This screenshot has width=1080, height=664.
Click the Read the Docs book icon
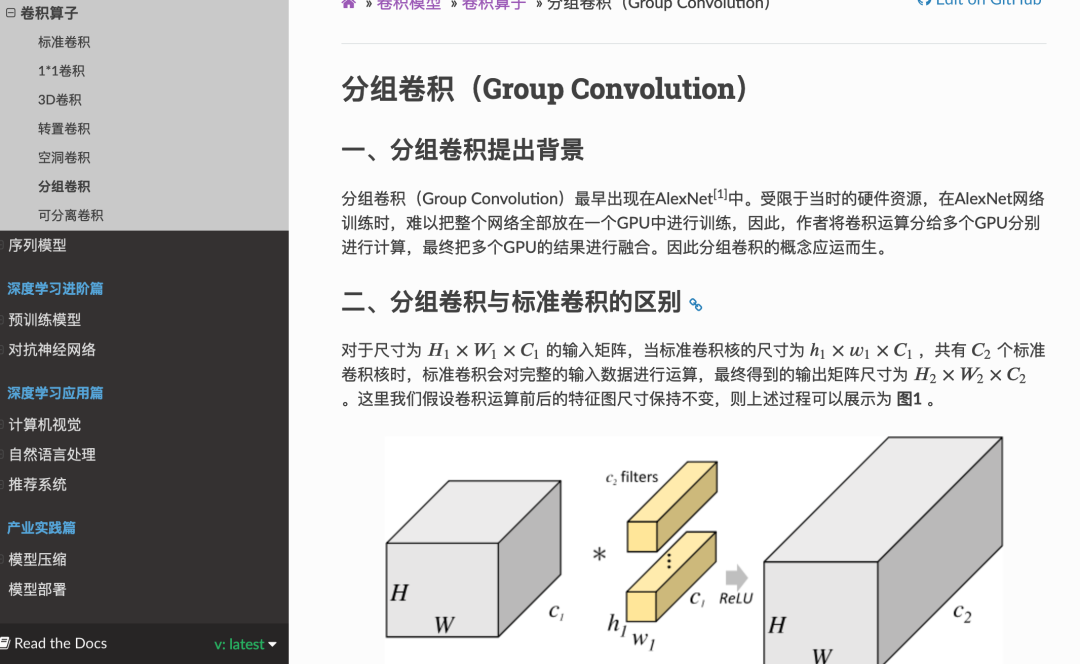pyautogui.click(x=5, y=643)
